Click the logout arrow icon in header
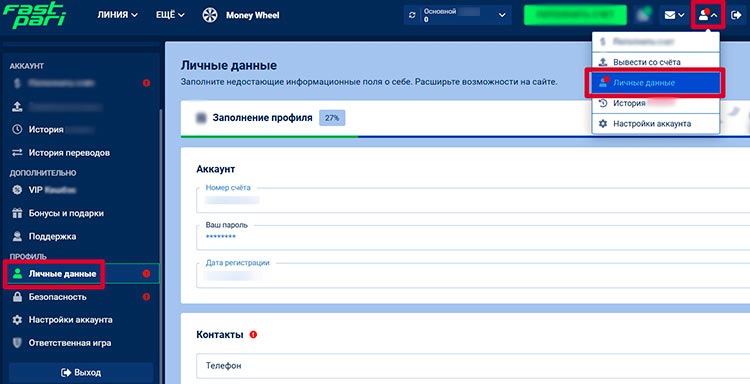This screenshot has width=750, height=384. [x=736, y=15]
